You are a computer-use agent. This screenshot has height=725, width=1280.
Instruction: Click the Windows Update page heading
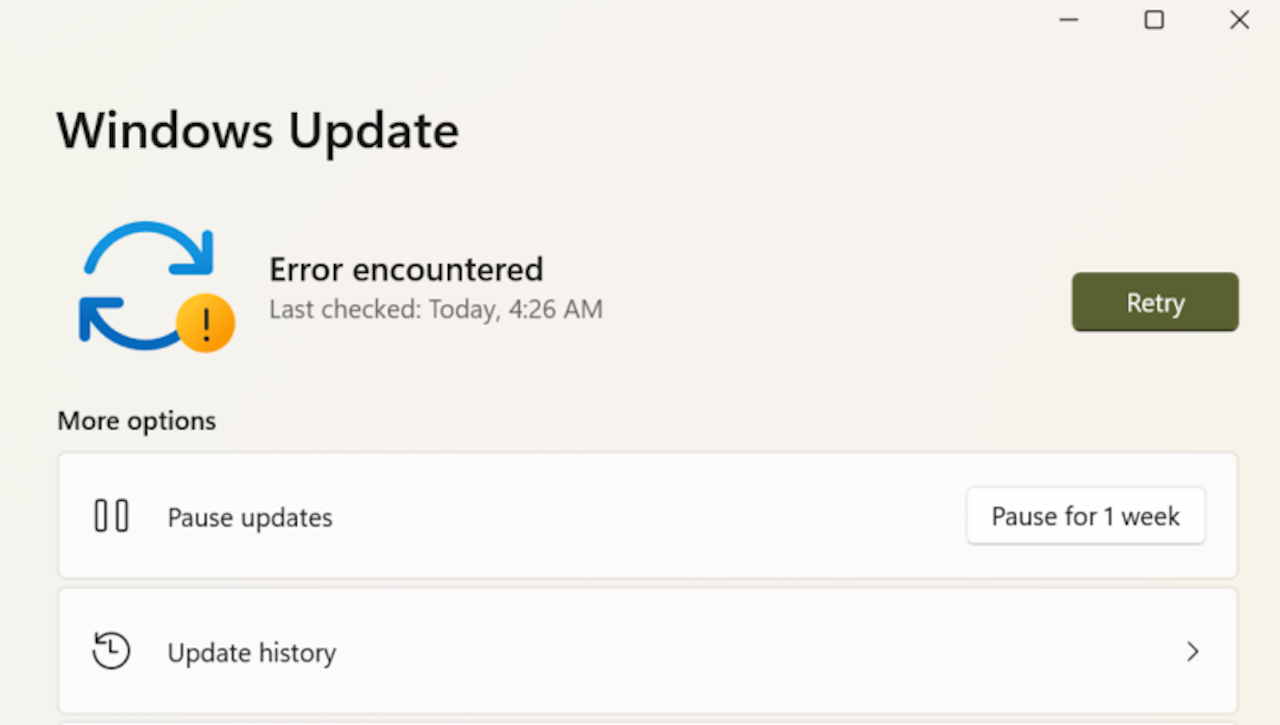258,131
